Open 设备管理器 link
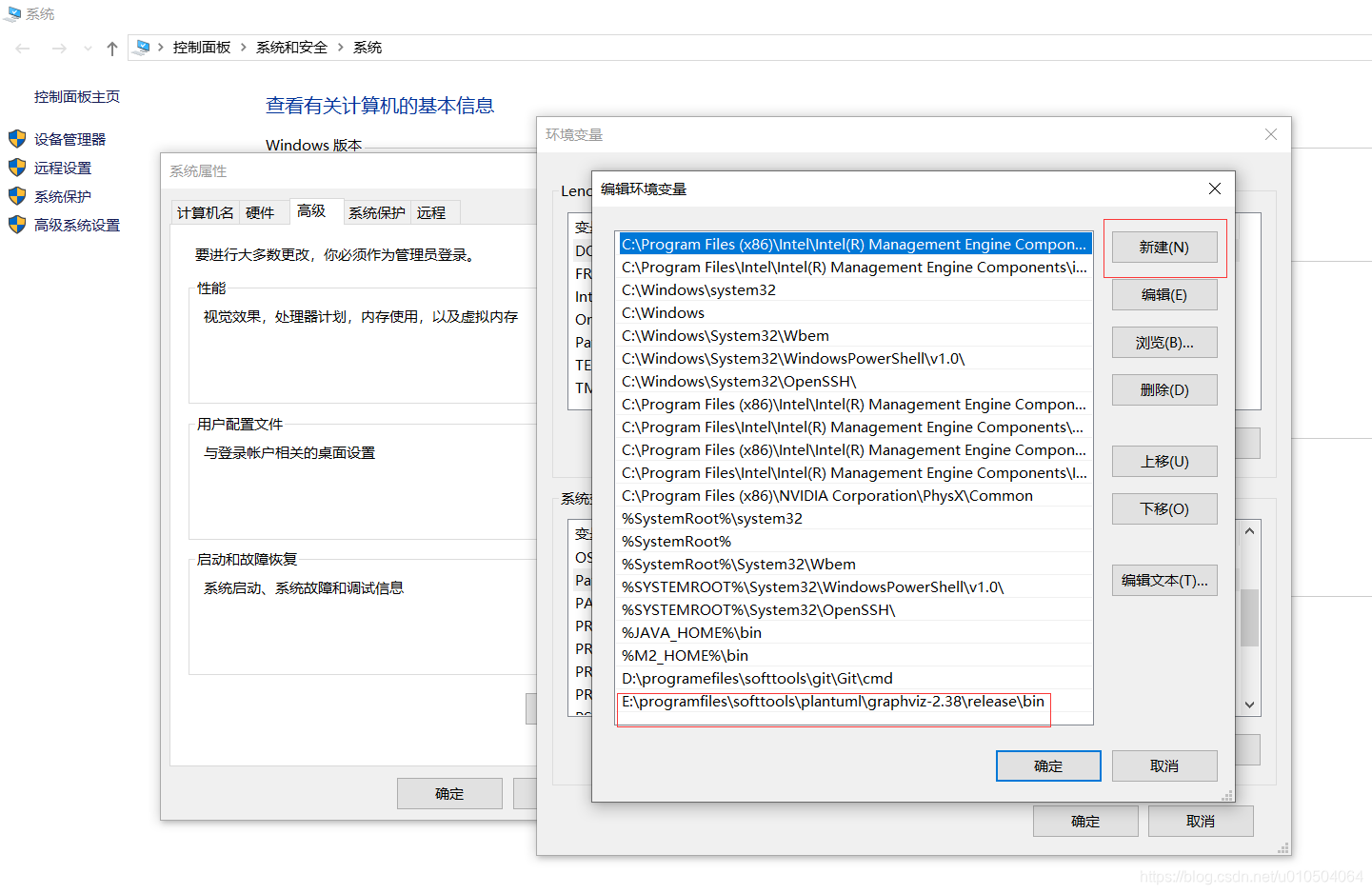 70,139
